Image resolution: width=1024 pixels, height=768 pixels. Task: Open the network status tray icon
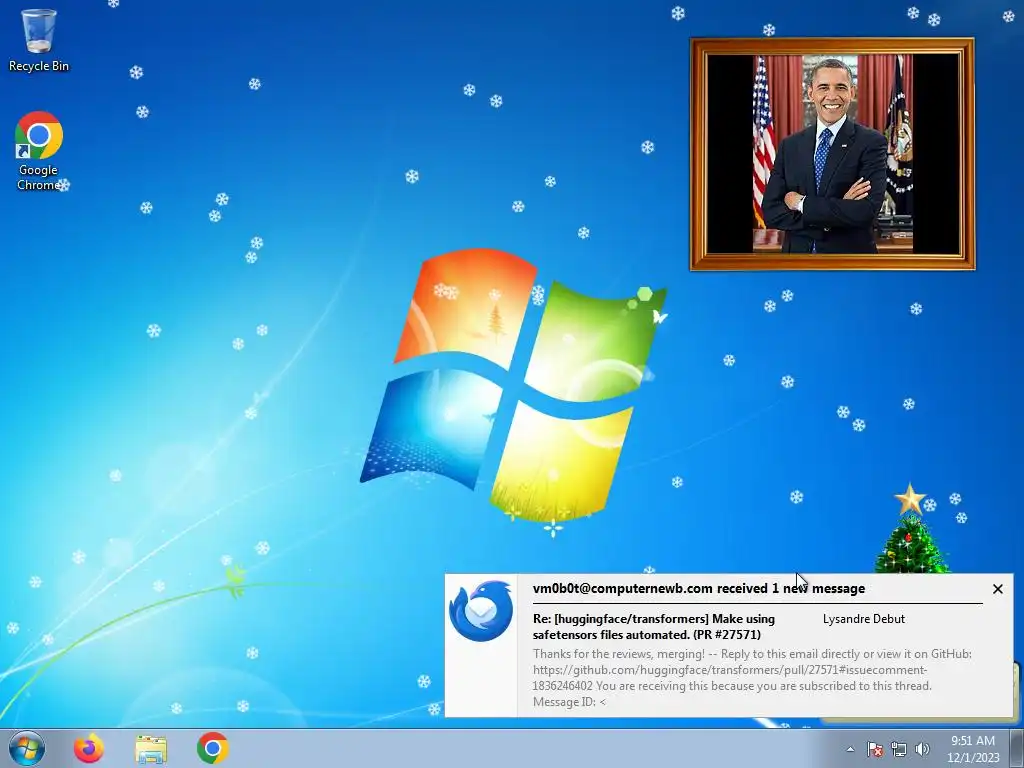pyautogui.click(x=899, y=749)
